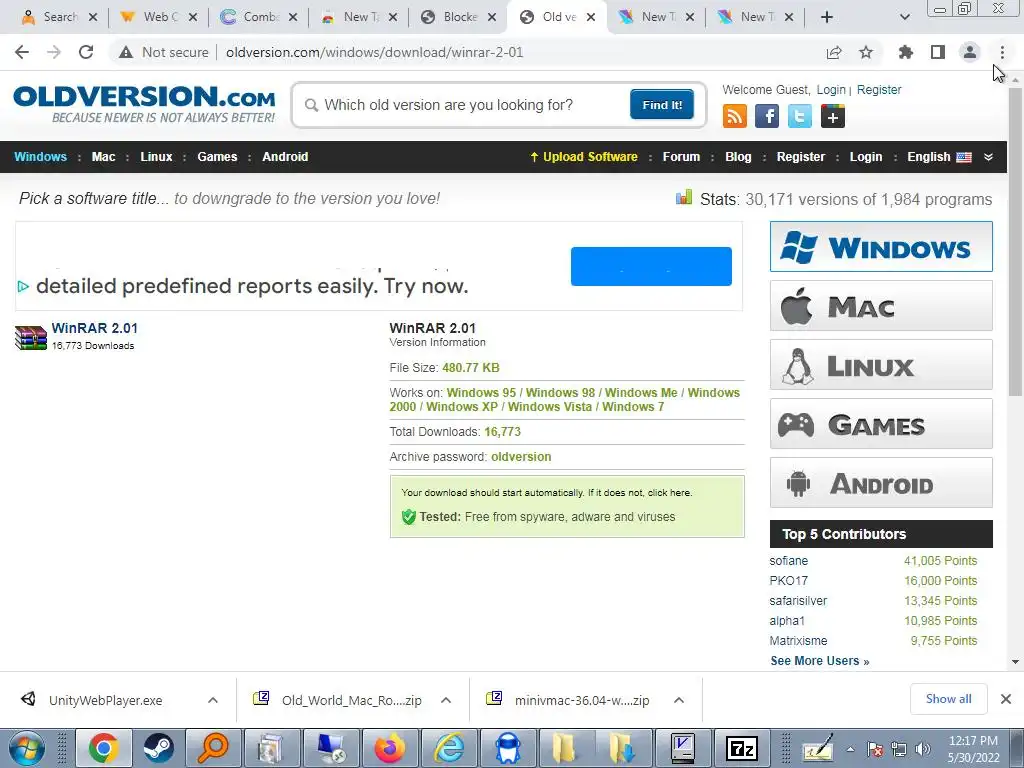Click the address bar URL

375,52
